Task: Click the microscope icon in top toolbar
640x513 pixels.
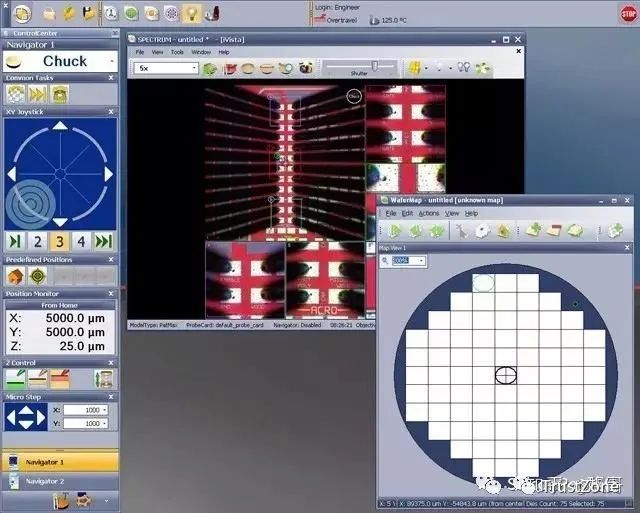Action: (x=212, y=13)
